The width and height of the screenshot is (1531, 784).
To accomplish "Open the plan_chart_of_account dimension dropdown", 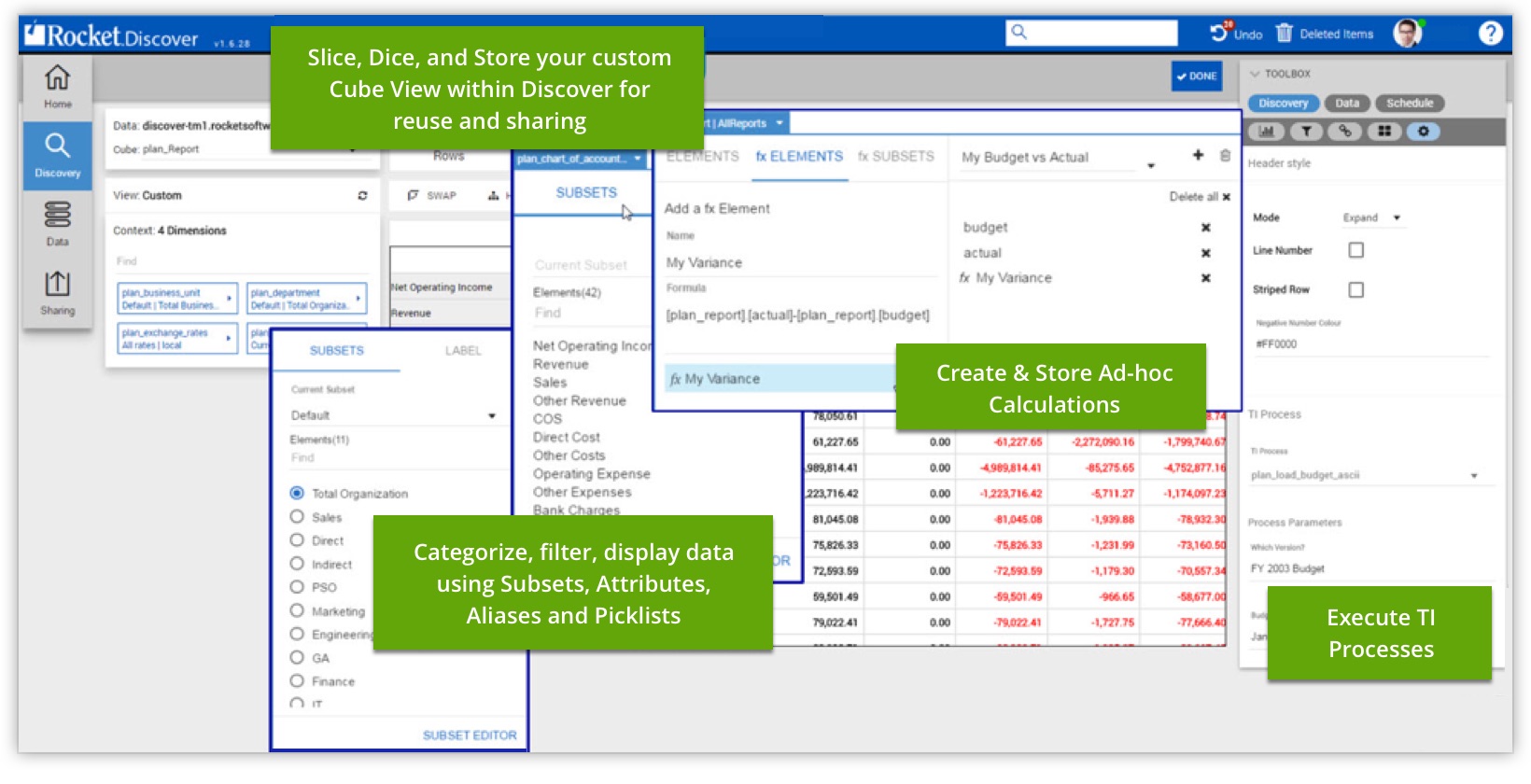I will (579, 159).
